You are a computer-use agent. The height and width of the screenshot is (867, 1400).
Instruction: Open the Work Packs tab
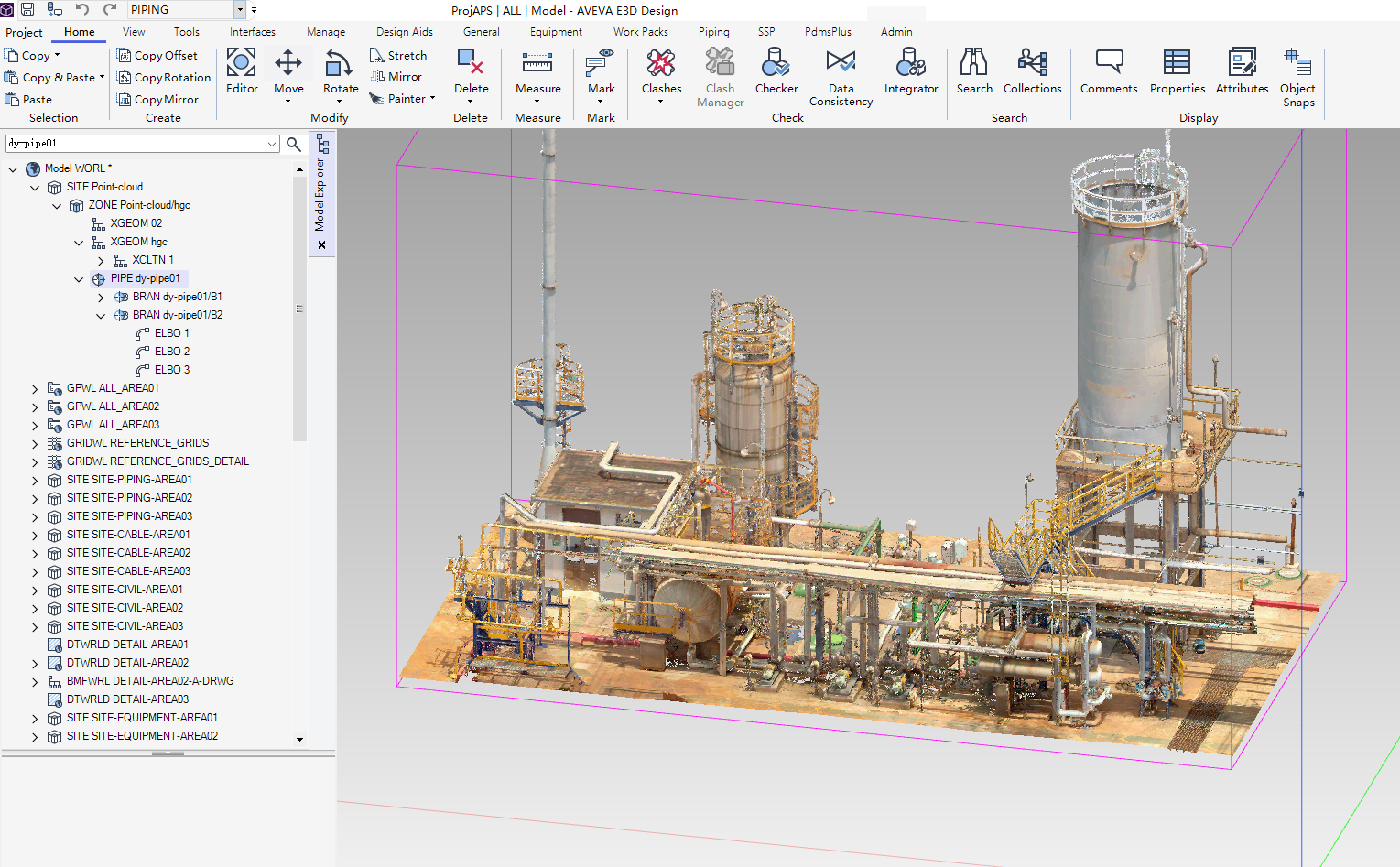(x=641, y=32)
